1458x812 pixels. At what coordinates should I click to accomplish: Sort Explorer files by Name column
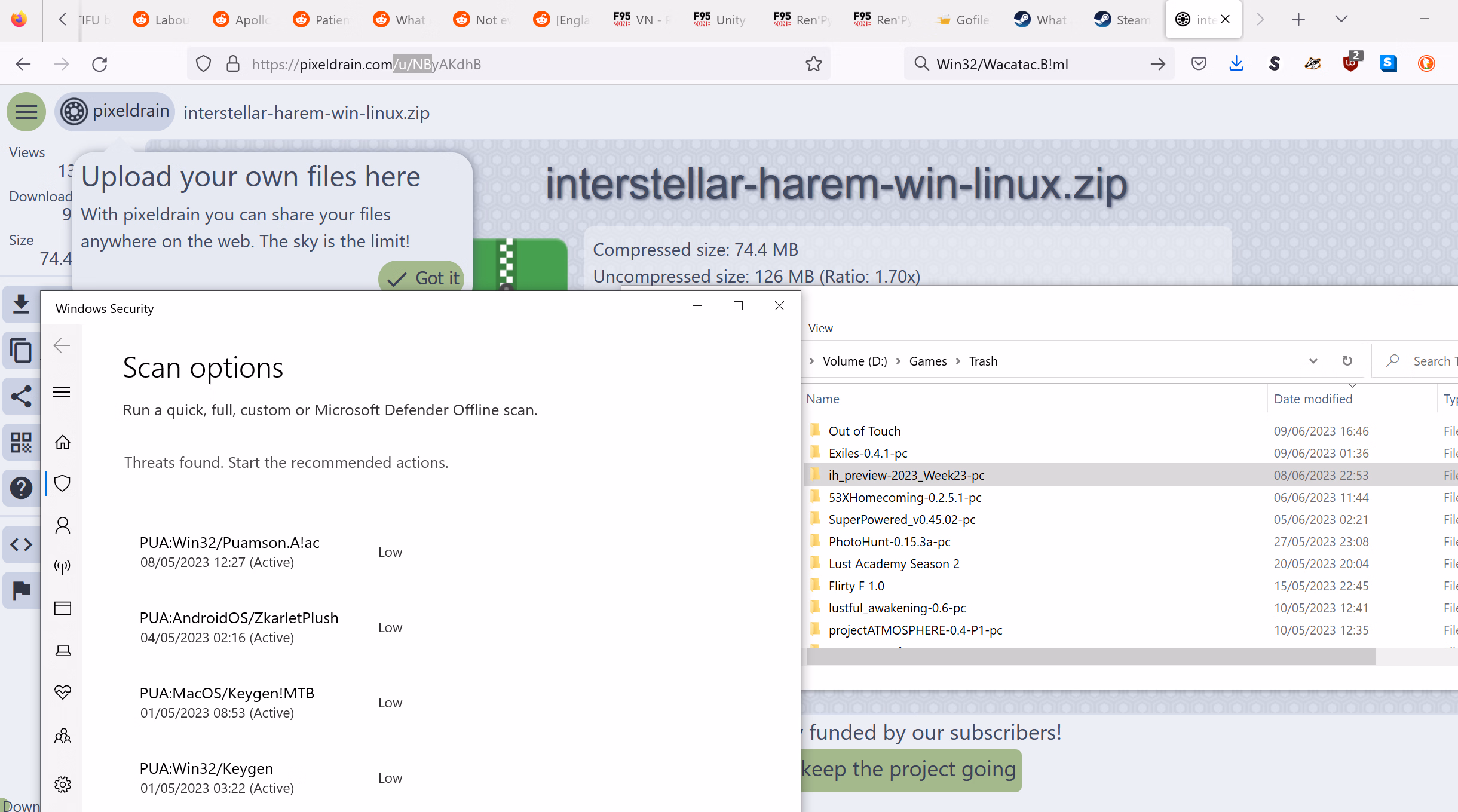coord(823,399)
